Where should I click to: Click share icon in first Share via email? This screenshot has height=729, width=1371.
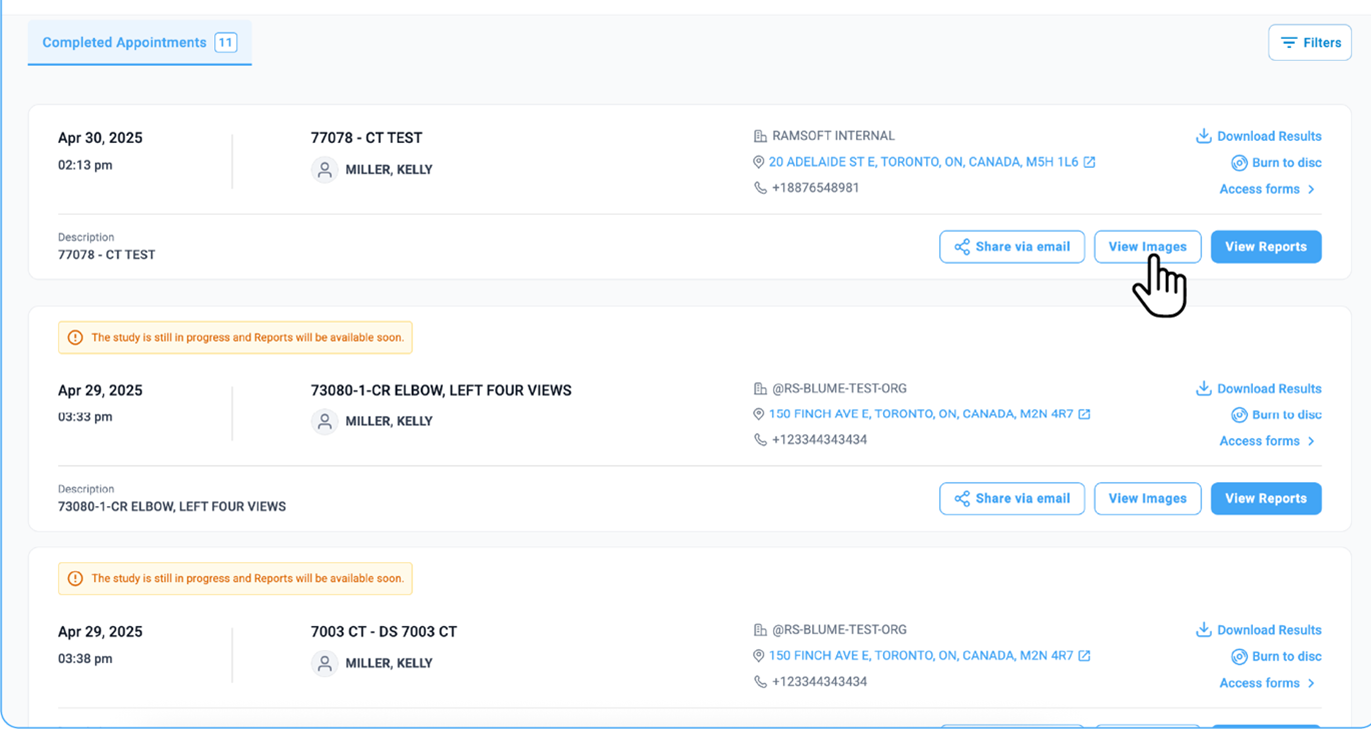coord(961,247)
